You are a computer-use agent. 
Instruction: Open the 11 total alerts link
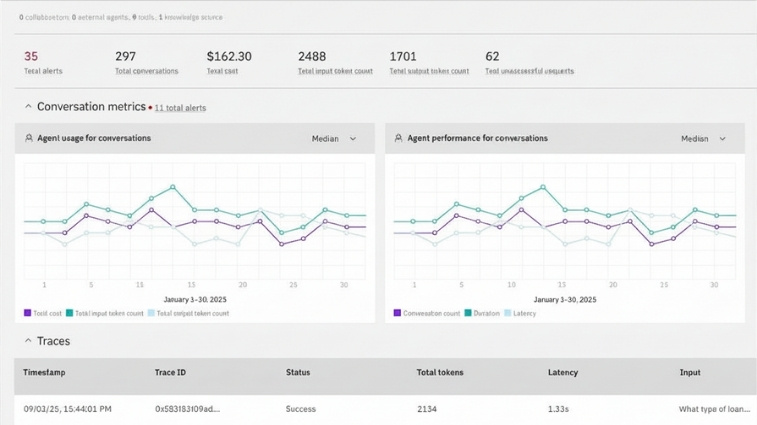click(x=180, y=108)
